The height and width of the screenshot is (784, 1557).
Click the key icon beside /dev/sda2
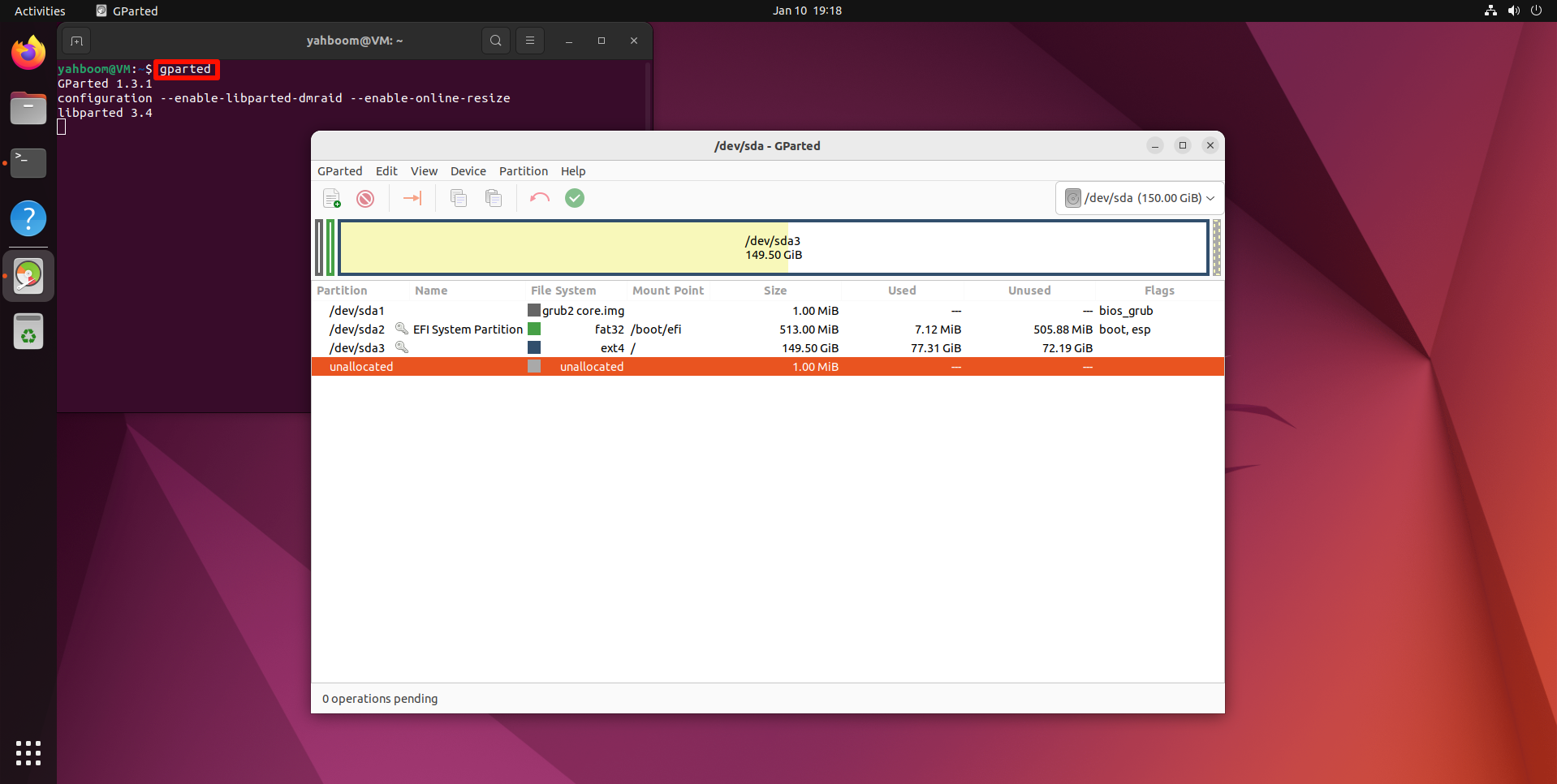tap(401, 329)
